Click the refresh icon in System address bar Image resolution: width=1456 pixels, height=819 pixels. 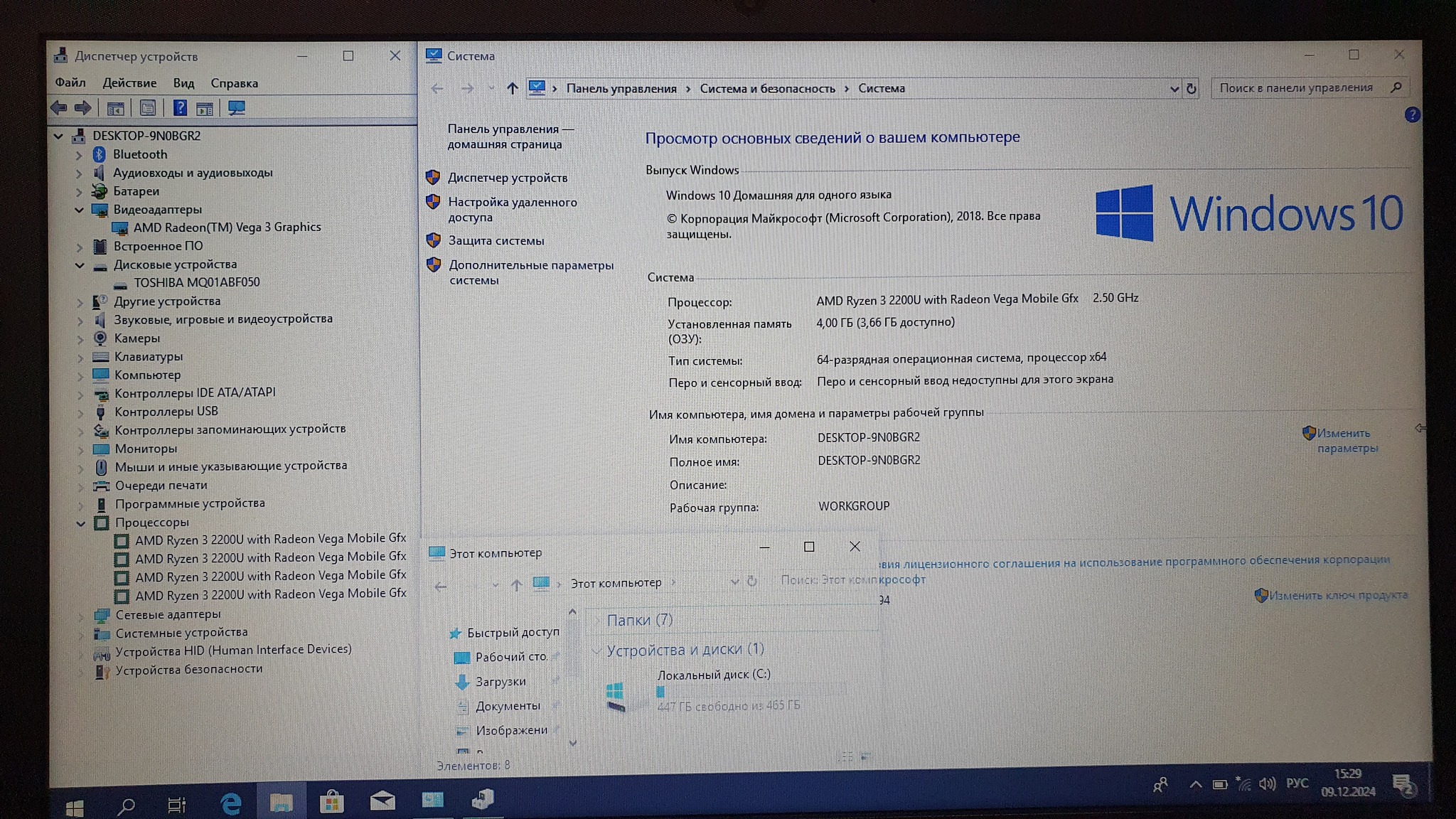pyautogui.click(x=1192, y=89)
